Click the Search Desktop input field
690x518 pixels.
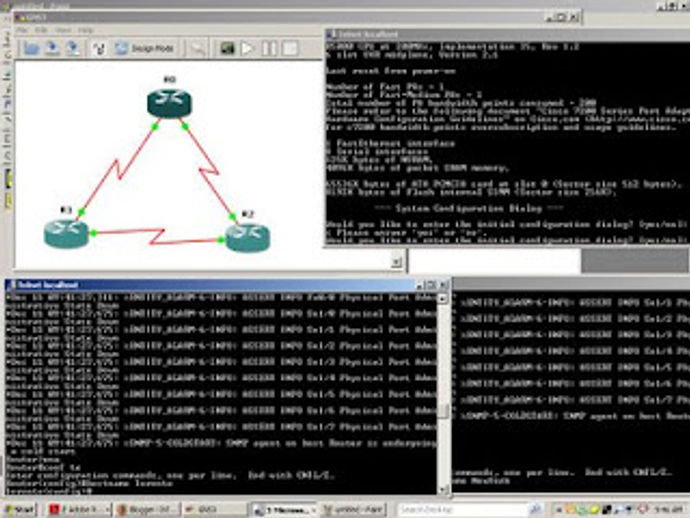click(x=462, y=510)
